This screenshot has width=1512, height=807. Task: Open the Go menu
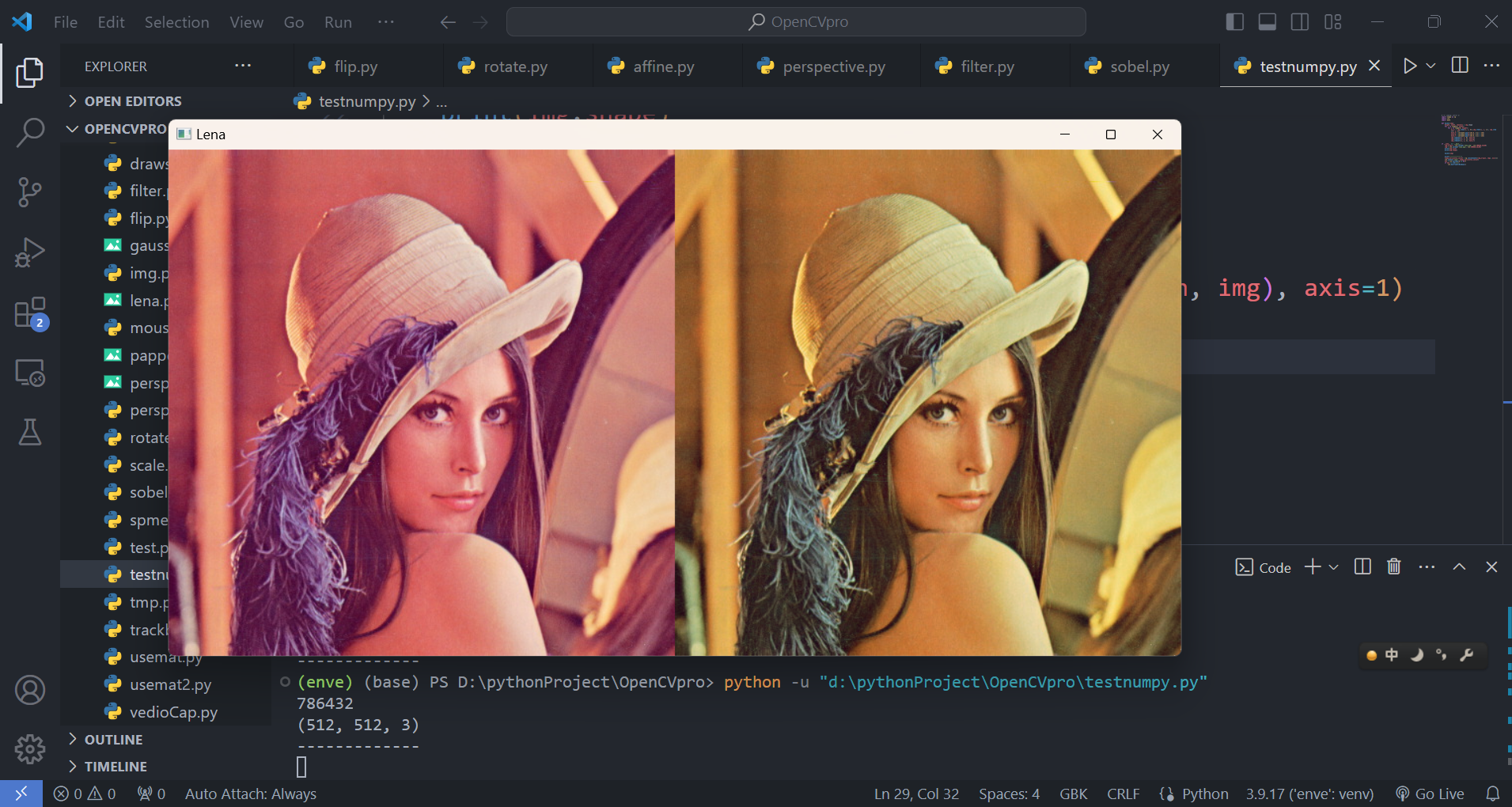coord(294,22)
